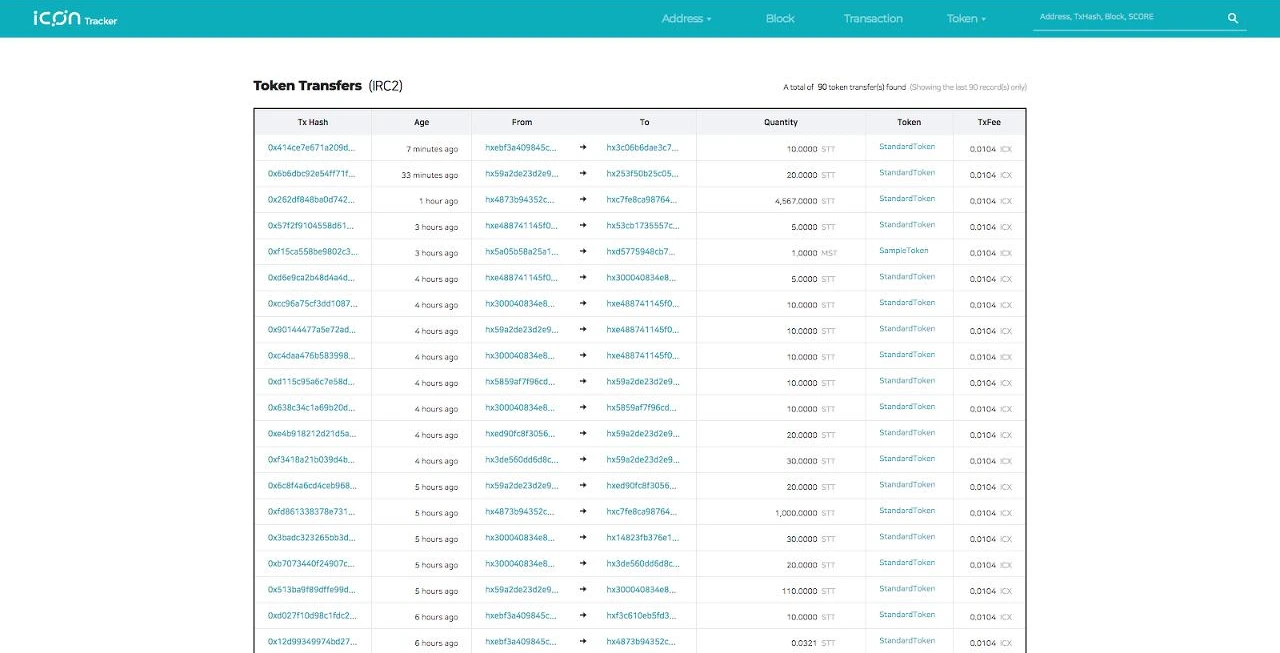Open transaction 0x513ba9f89dffe99d...
Screen dimensions: 1280x653
click(311, 590)
